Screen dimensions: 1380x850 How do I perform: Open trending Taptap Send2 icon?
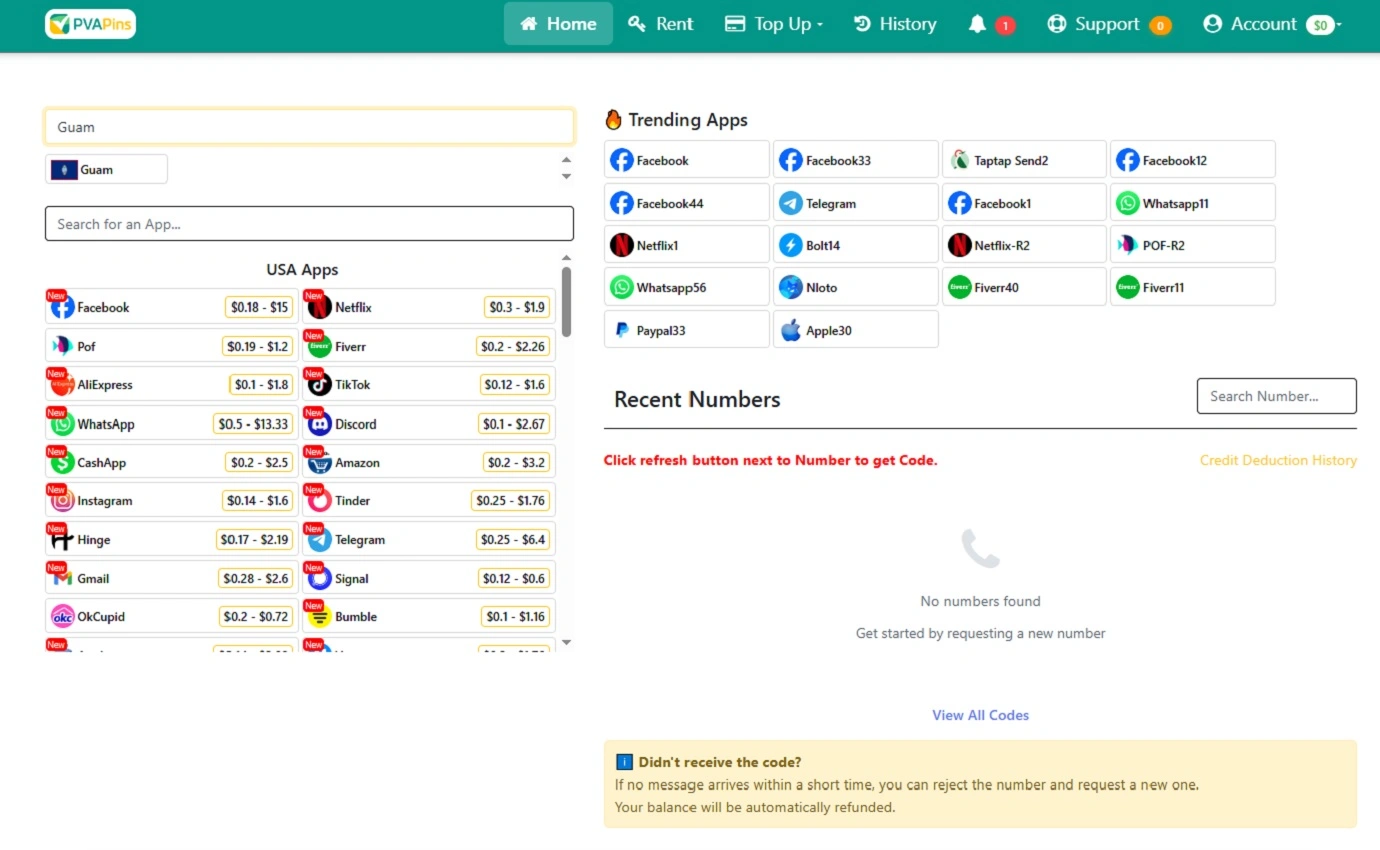(x=959, y=160)
